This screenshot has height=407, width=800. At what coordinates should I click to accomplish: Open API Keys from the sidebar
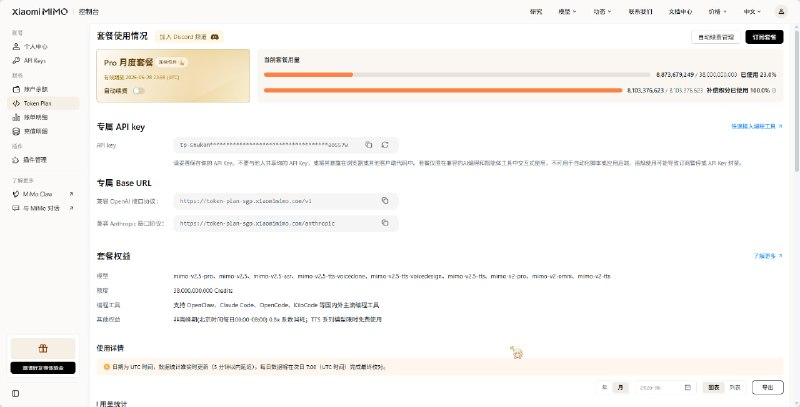click(35, 61)
